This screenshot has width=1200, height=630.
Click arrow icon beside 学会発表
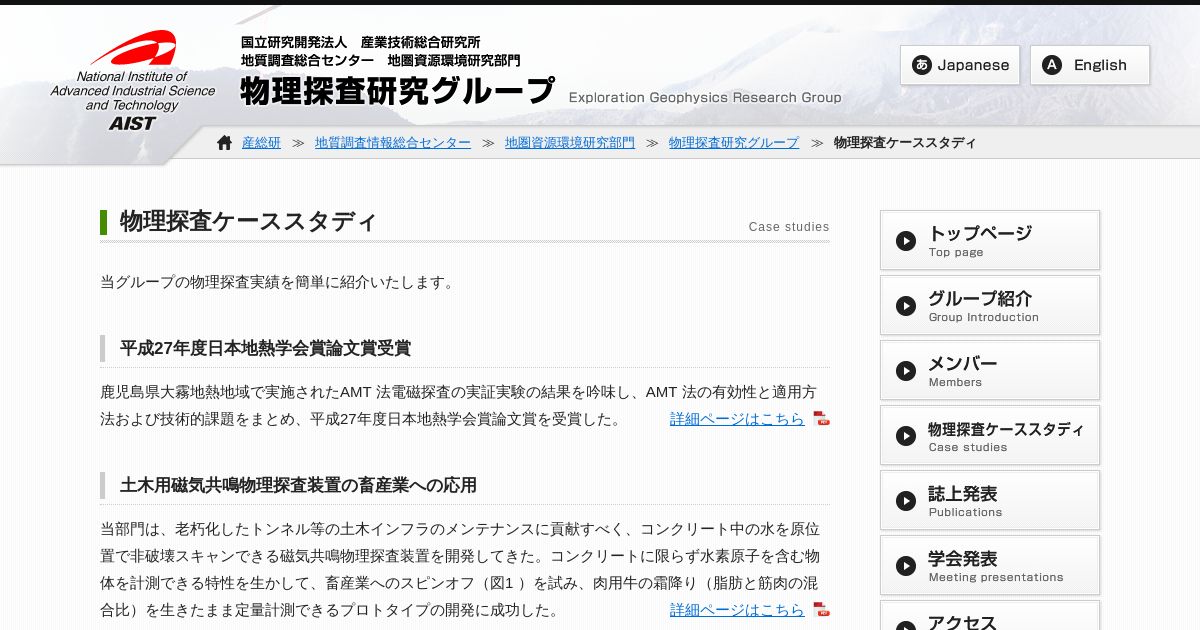point(906,566)
